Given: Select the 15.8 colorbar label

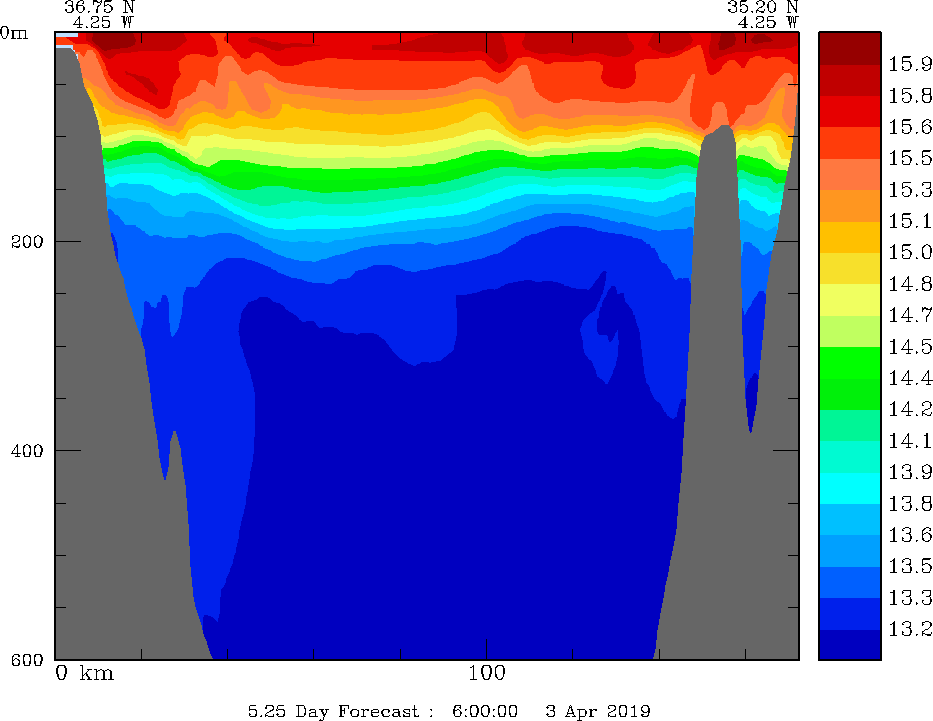Looking at the screenshot, I should (910, 96).
